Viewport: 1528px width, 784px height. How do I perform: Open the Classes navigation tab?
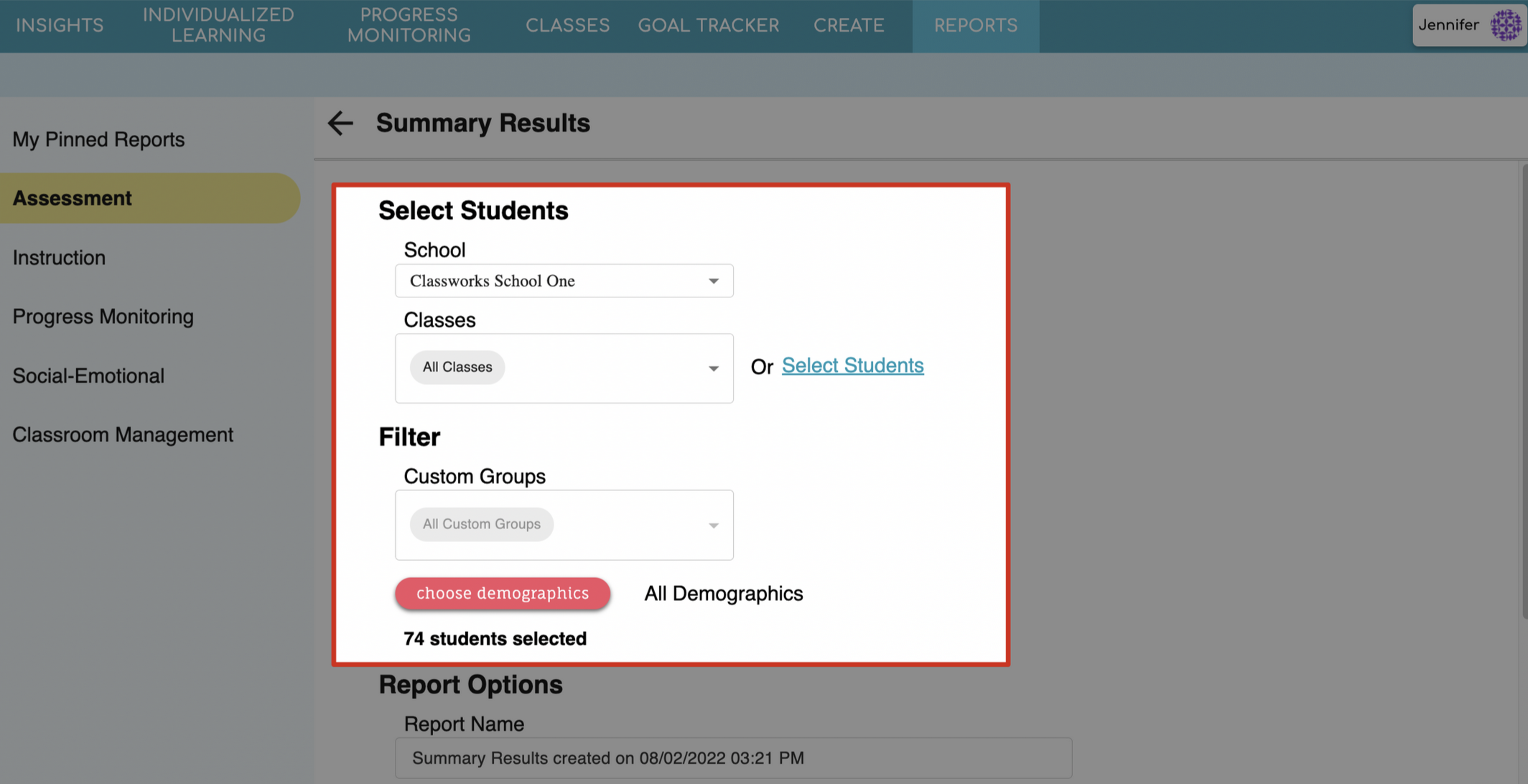point(567,26)
